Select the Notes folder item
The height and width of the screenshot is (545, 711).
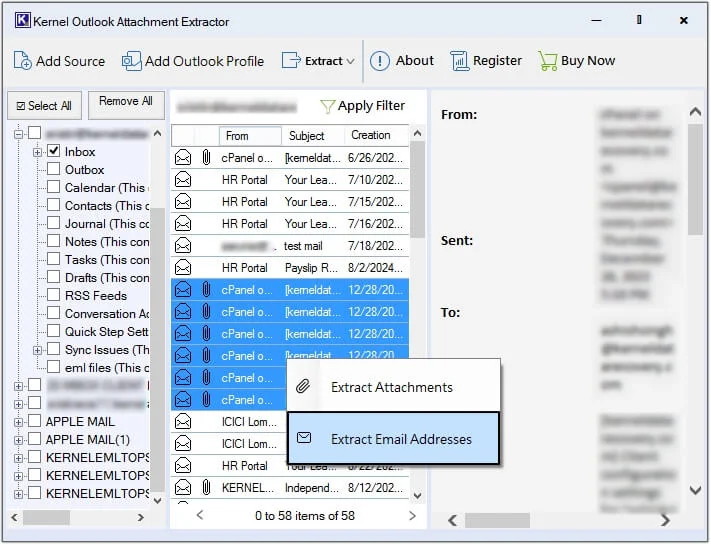pos(107,242)
